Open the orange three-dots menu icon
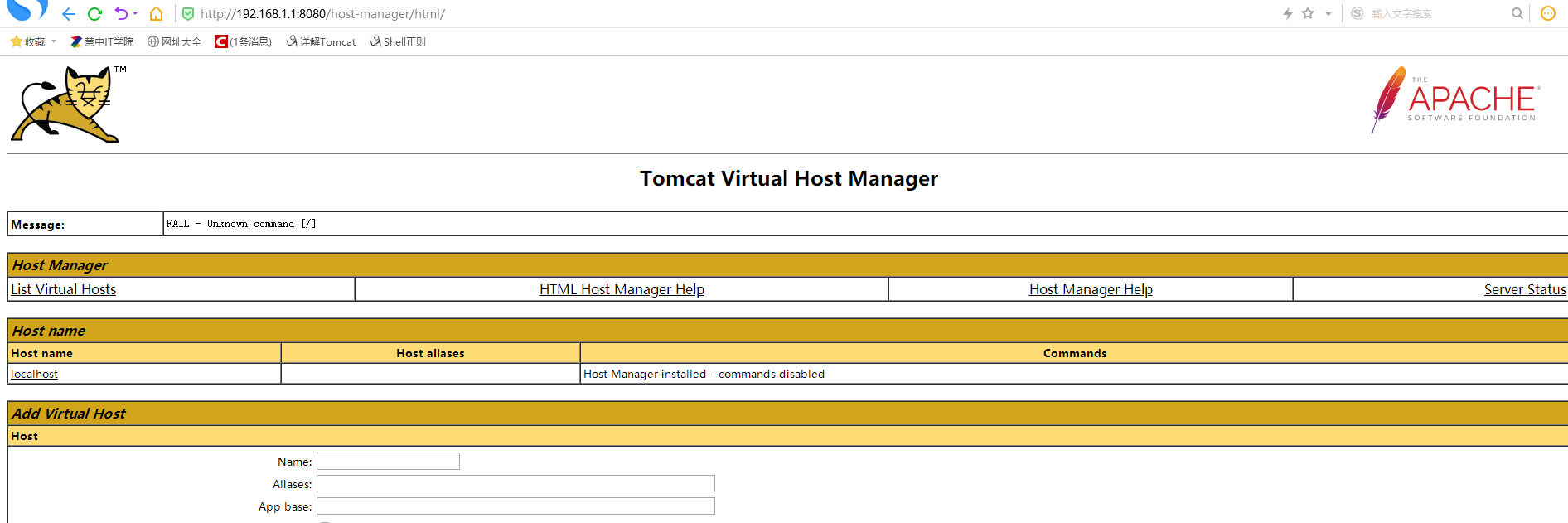This screenshot has height=523, width=1568. coord(1547,13)
